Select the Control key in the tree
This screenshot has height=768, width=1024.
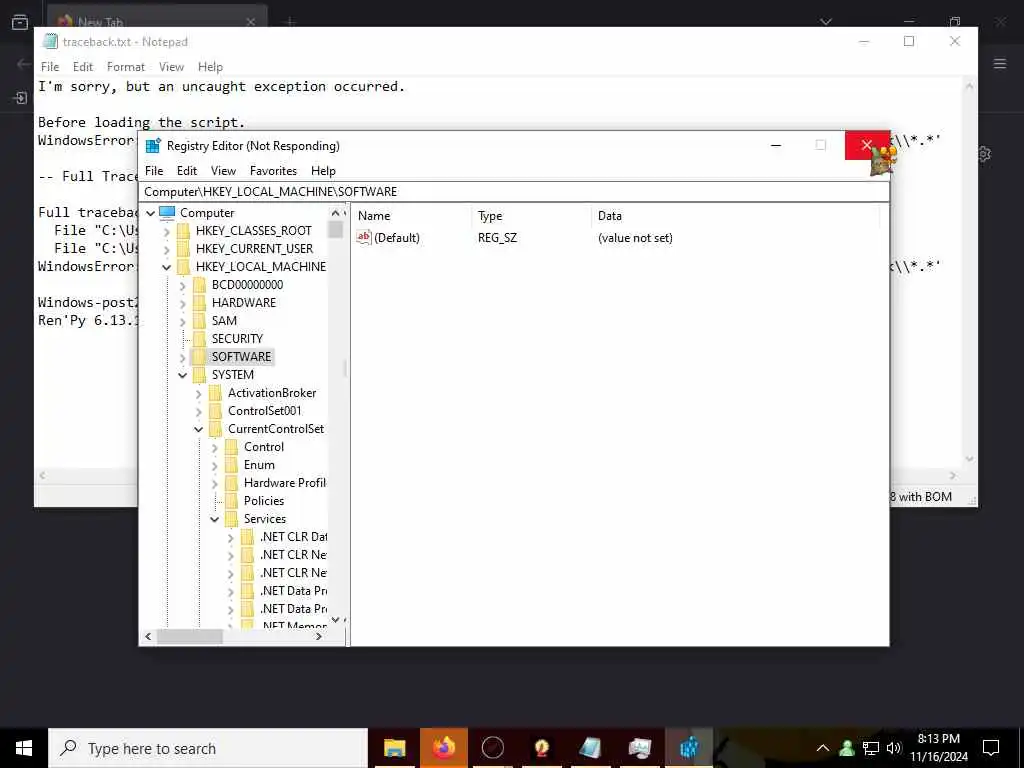pyautogui.click(x=264, y=447)
